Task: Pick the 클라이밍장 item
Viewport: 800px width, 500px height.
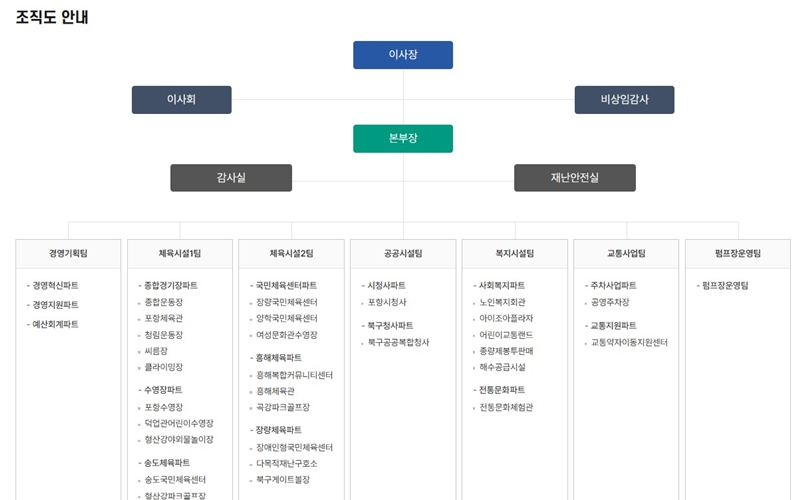Action: point(163,367)
